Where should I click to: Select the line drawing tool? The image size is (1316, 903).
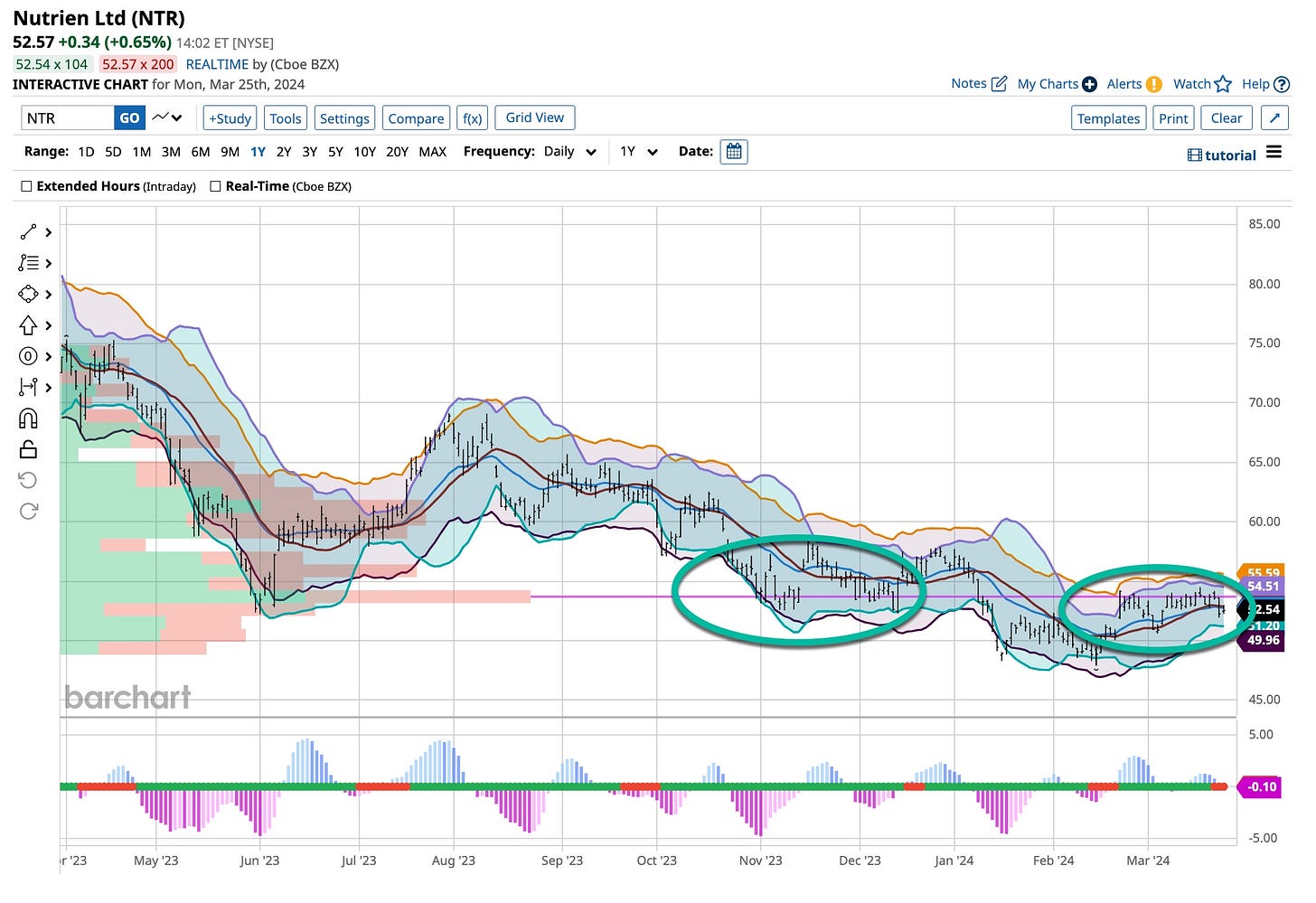tap(28, 232)
